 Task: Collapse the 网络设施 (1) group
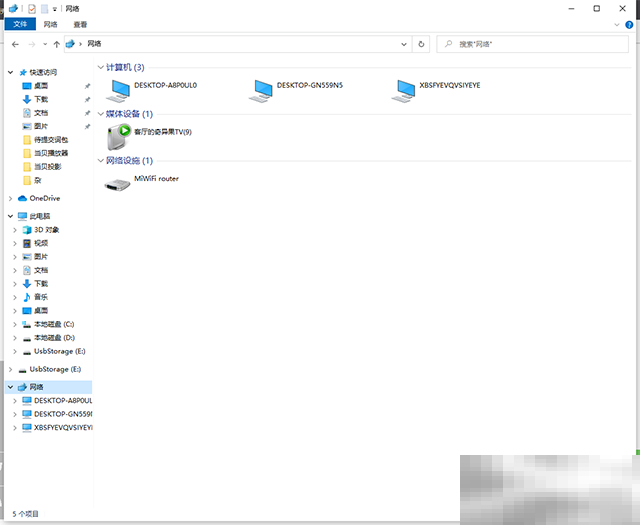(x=100, y=160)
